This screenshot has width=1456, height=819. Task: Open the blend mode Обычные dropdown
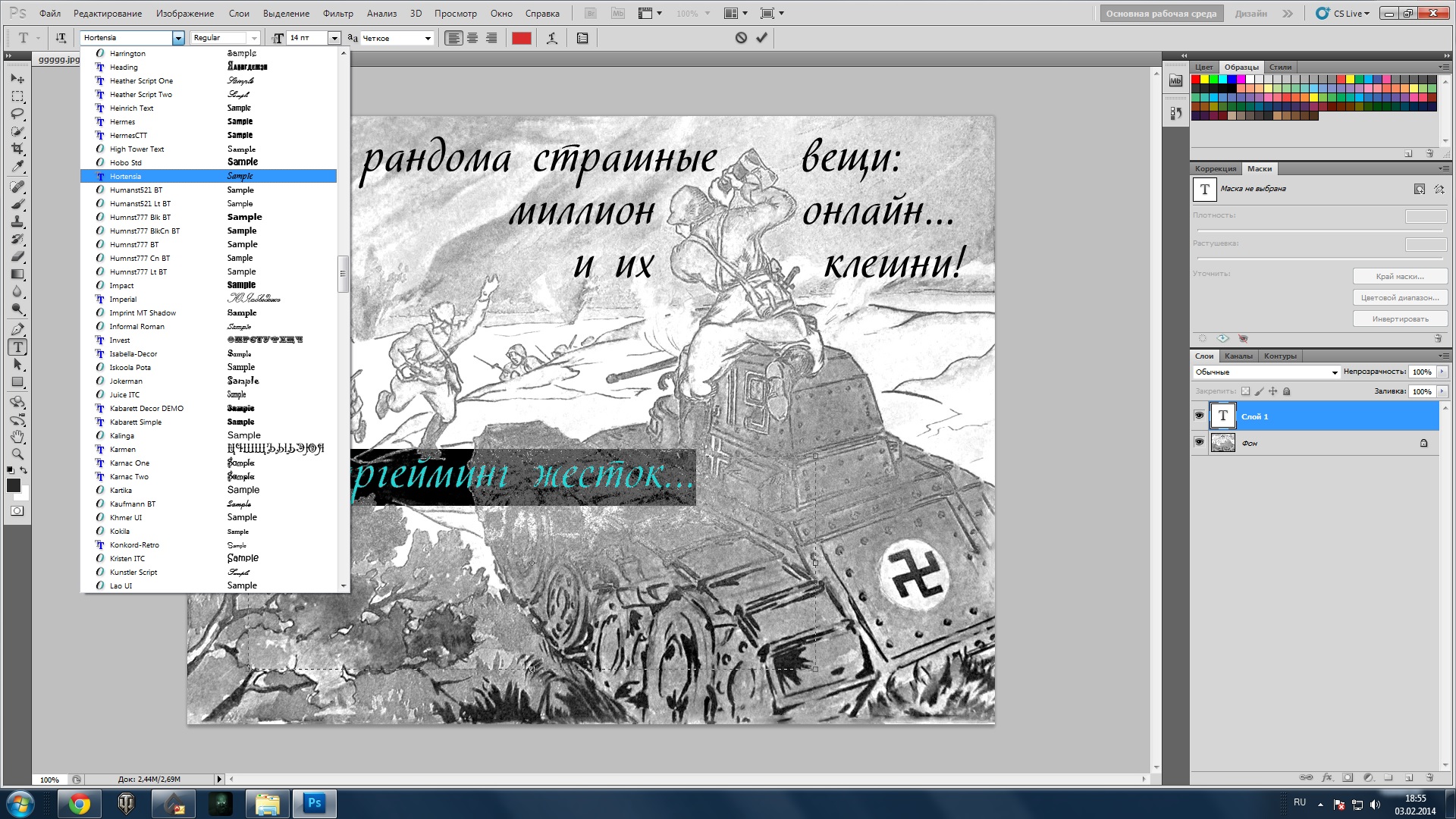click(x=1335, y=372)
